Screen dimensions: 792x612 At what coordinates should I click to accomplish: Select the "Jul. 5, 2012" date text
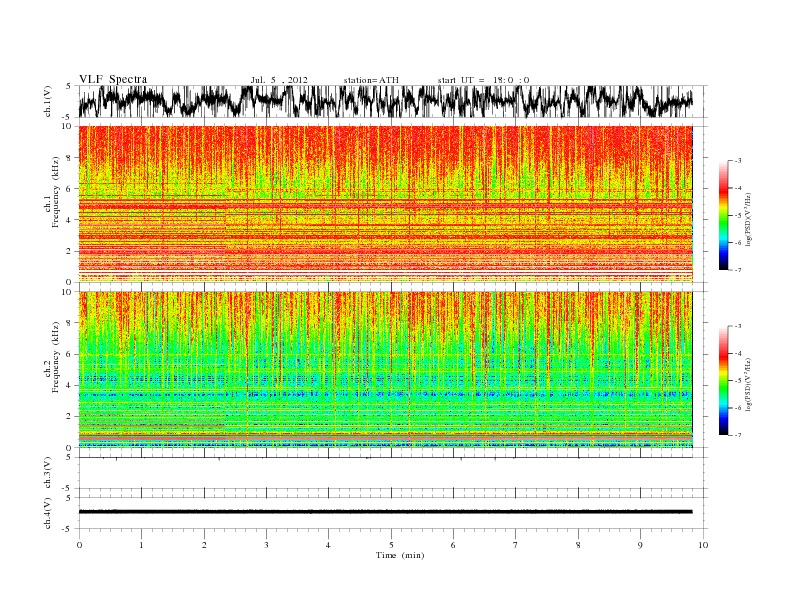pyautogui.click(x=279, y=80)
